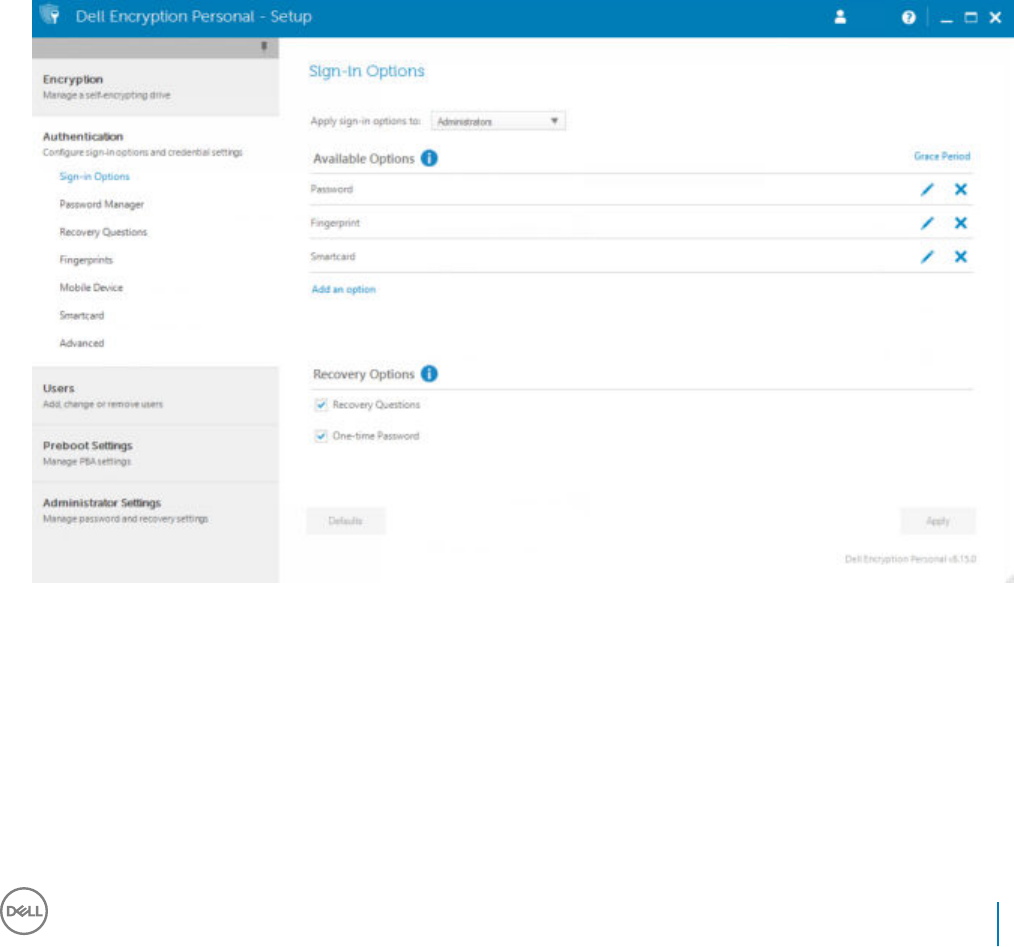1014x947 pixels.
Task: Open Preboot Settings section
Action: point(155,453)
